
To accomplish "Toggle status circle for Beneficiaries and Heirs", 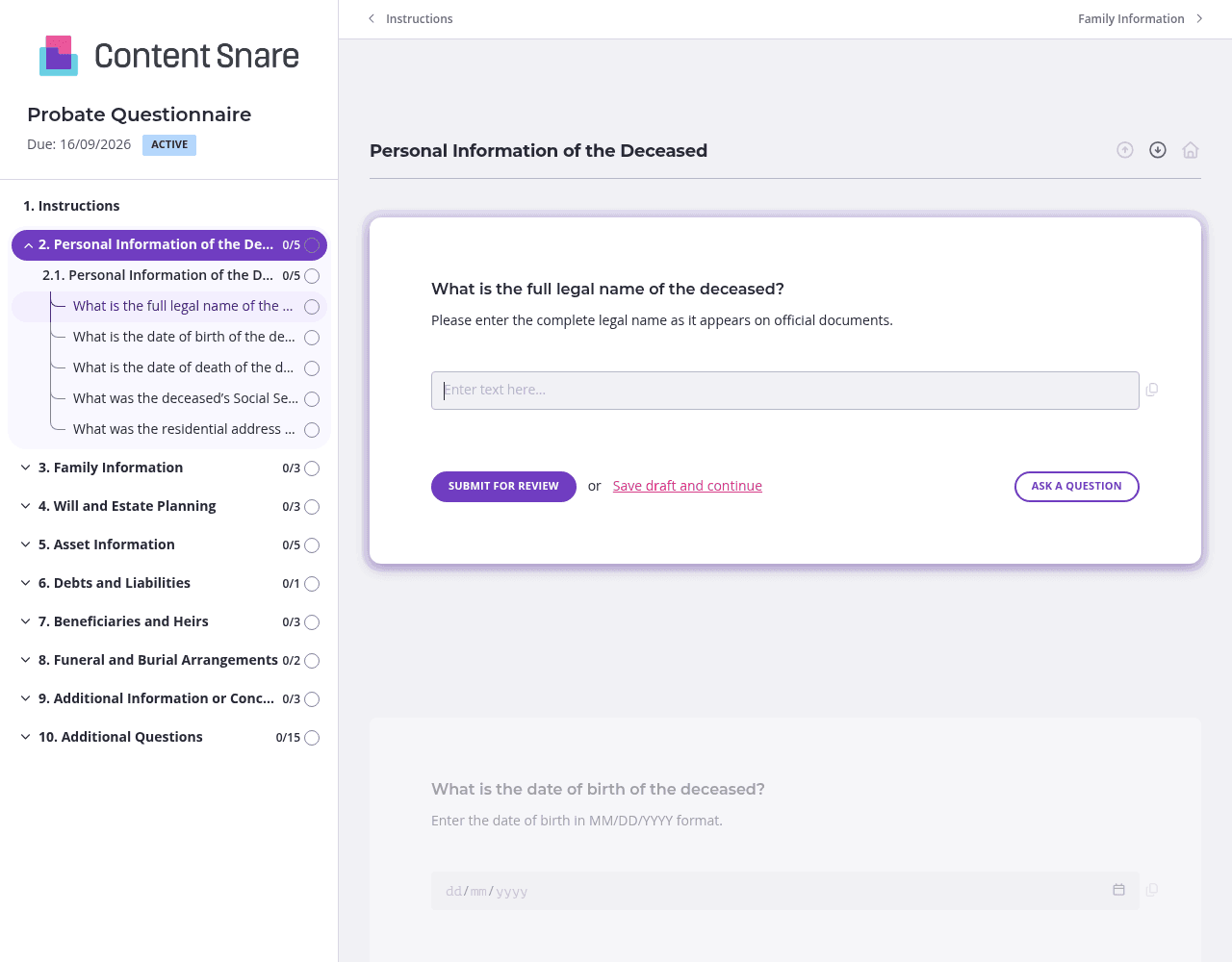I will (312, 622).
